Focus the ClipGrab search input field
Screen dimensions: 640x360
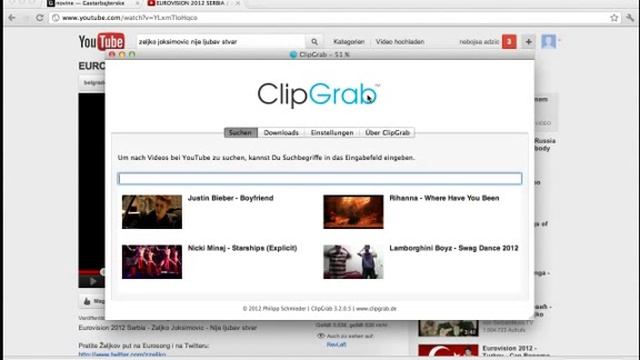(x=320, y=178)
